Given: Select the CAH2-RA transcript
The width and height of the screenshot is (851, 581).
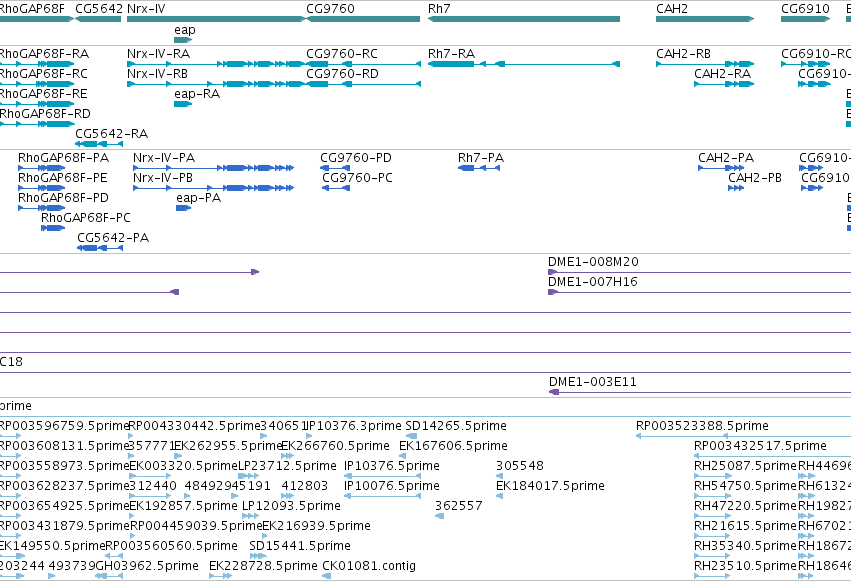Looking at the screenshot, I should [724, 84].
